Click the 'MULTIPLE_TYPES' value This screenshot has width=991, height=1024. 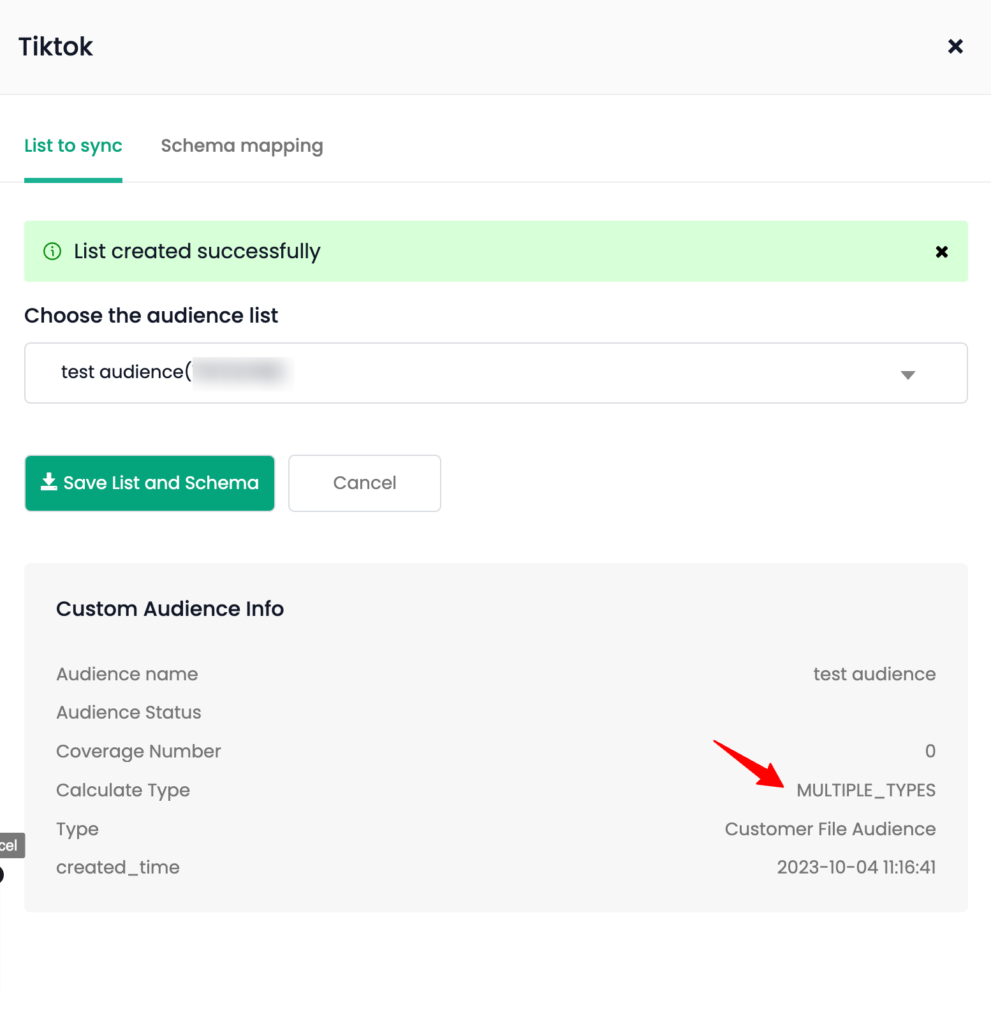point(866,790)
